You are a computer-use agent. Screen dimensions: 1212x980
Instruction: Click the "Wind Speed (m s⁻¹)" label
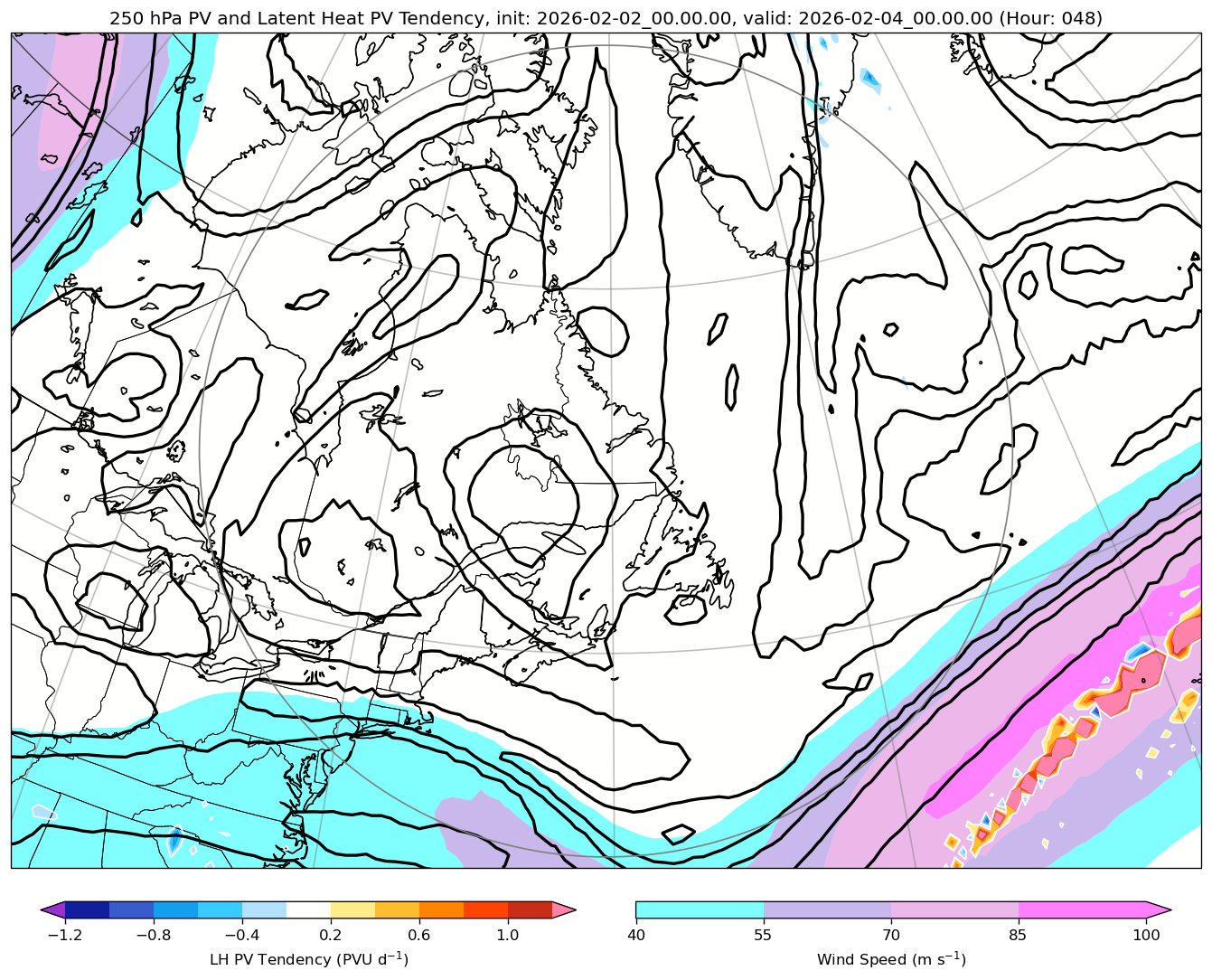(891, 959)
